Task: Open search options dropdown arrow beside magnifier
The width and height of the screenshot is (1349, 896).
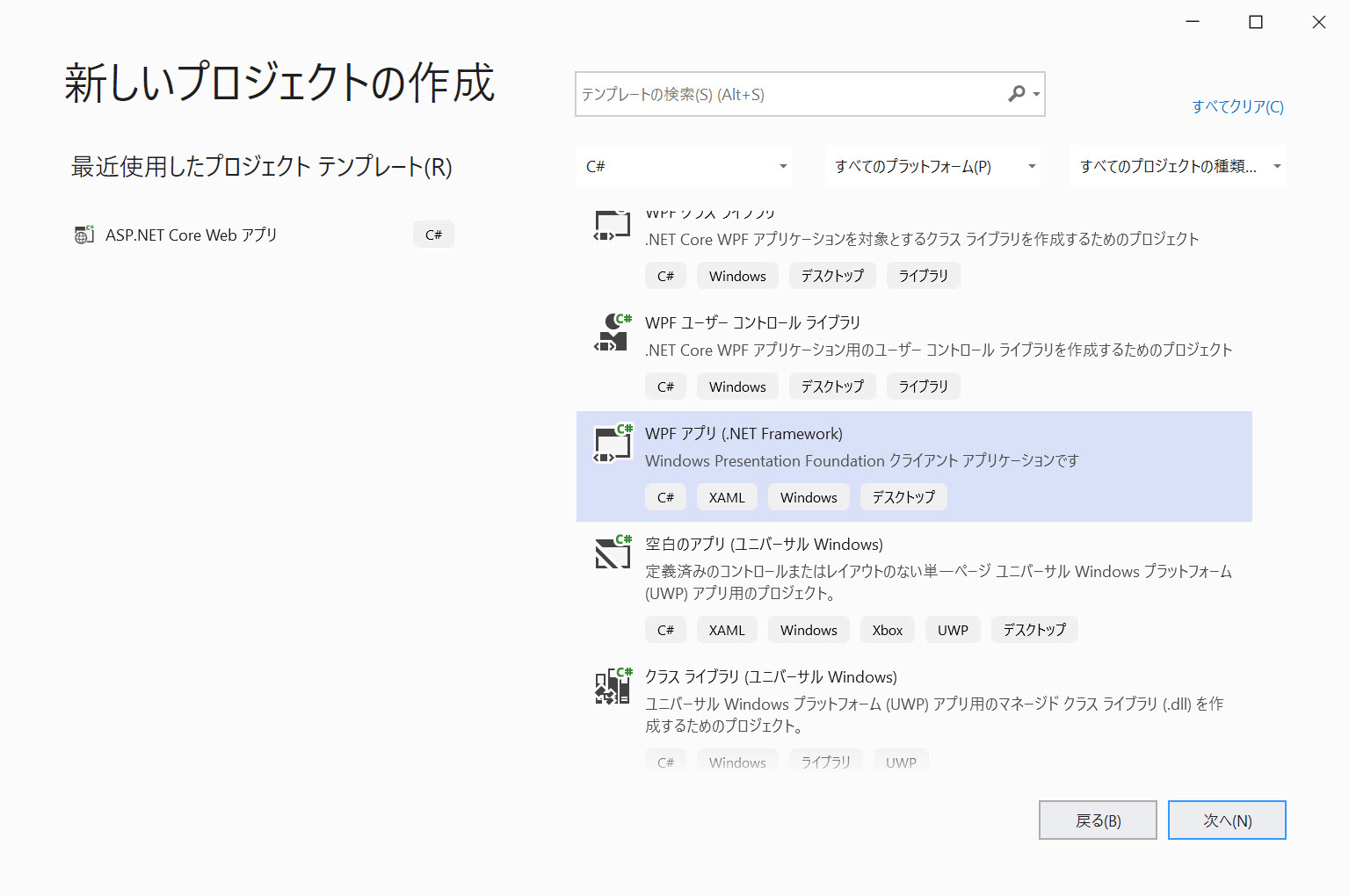Action: tap(1037, 94)
